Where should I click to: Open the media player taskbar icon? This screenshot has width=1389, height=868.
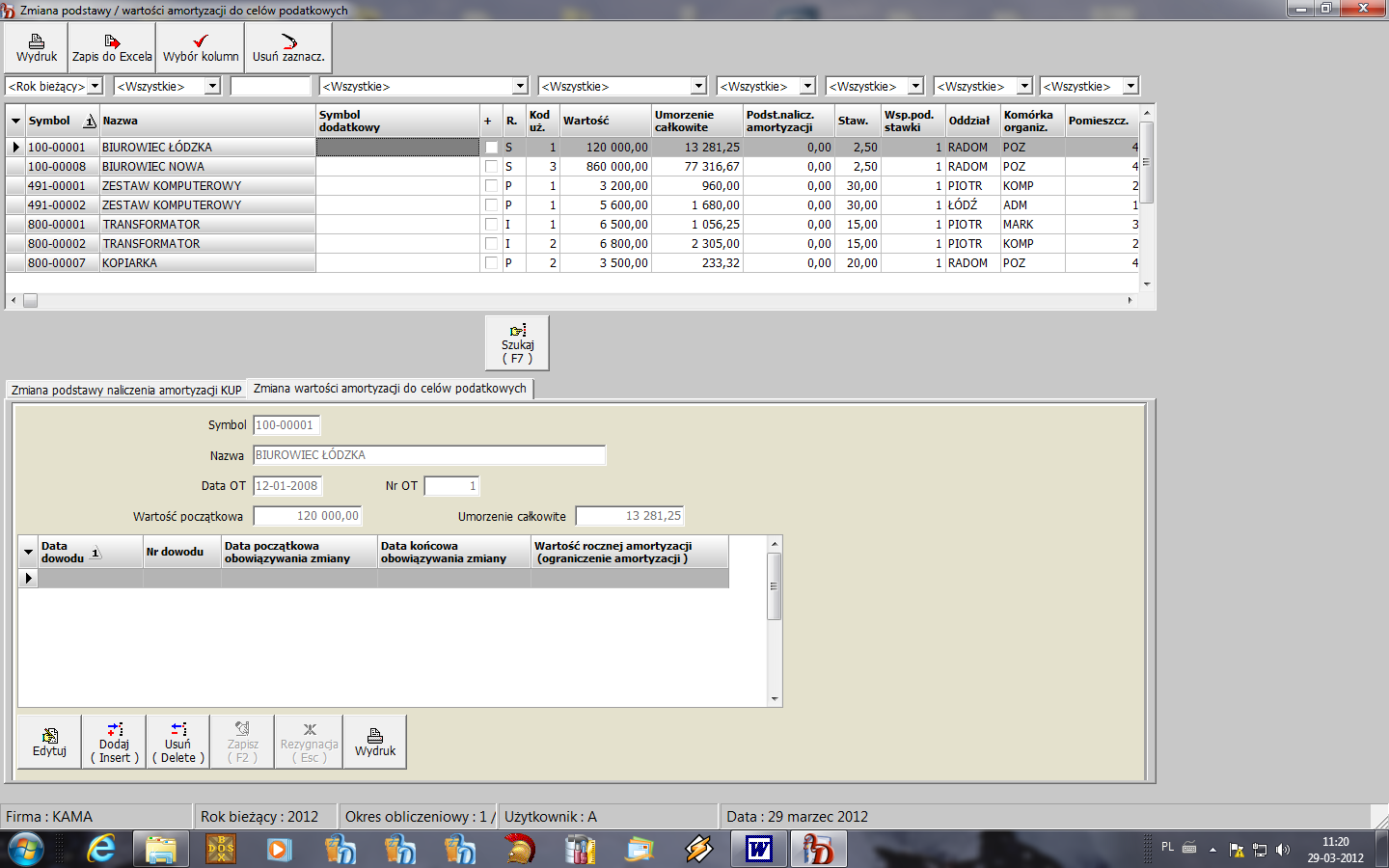[x=280, y=850]
